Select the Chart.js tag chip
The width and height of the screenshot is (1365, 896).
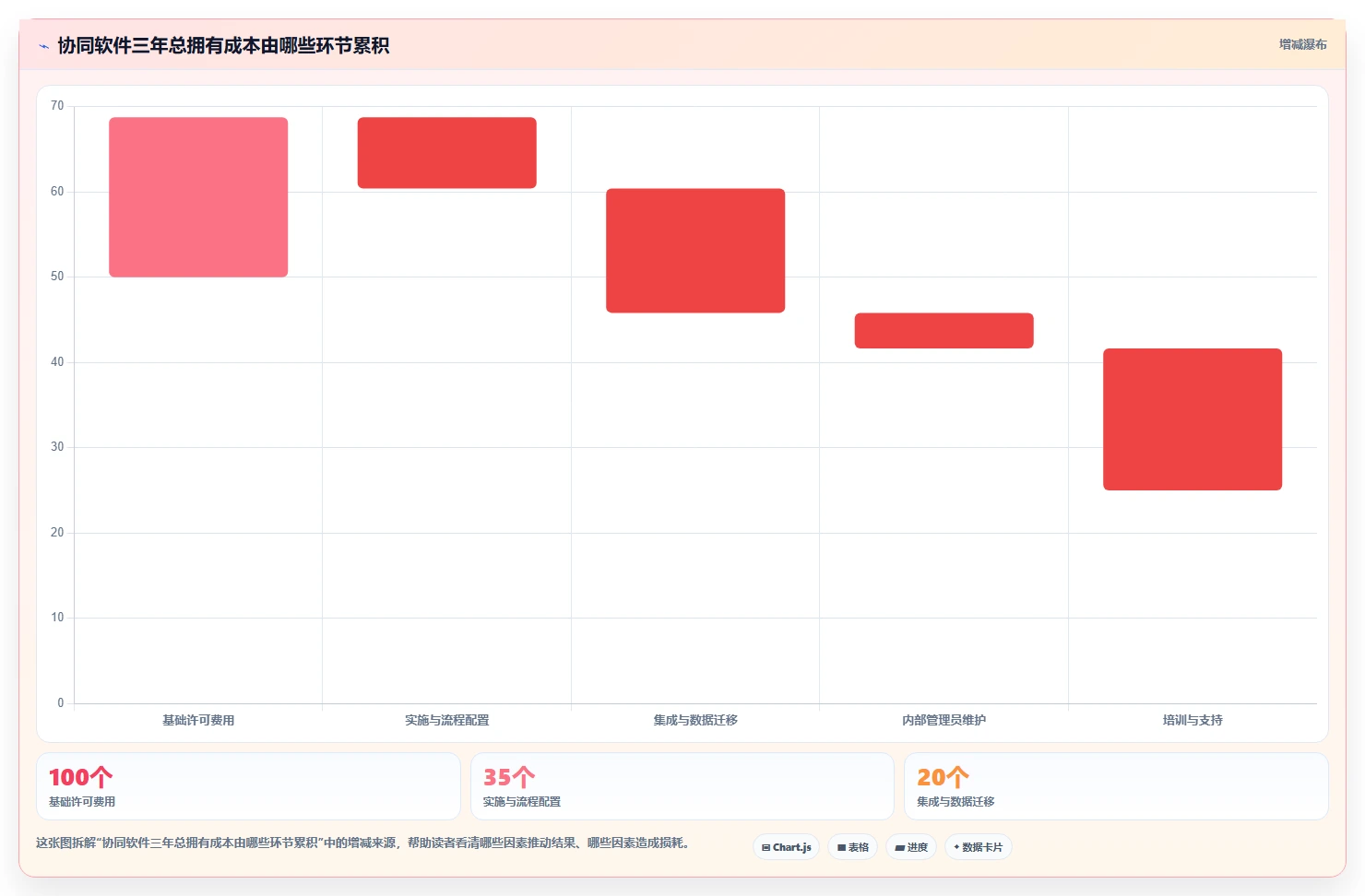point(786,847)
